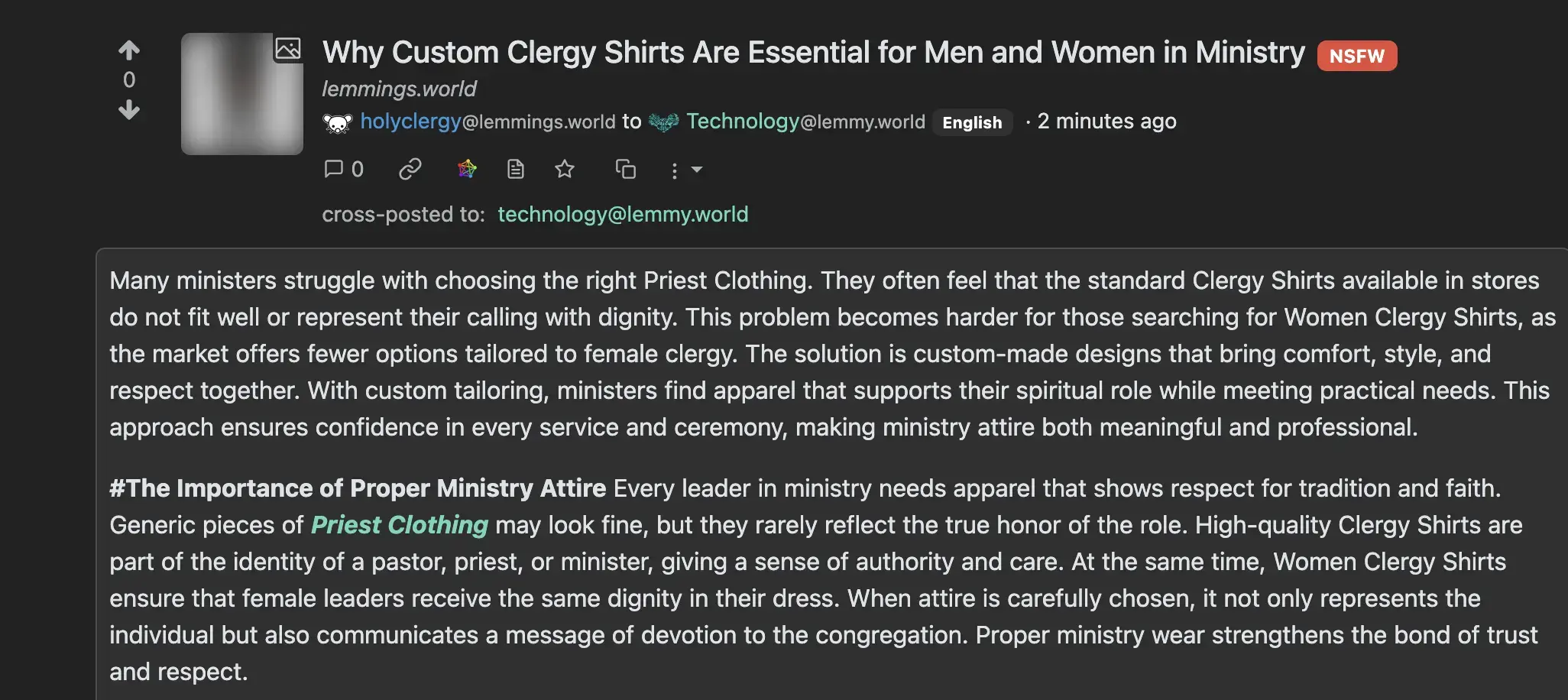This screenshot has height=700, width=1568.
Task: Save the post with star icon
Action: click(565, 169)
